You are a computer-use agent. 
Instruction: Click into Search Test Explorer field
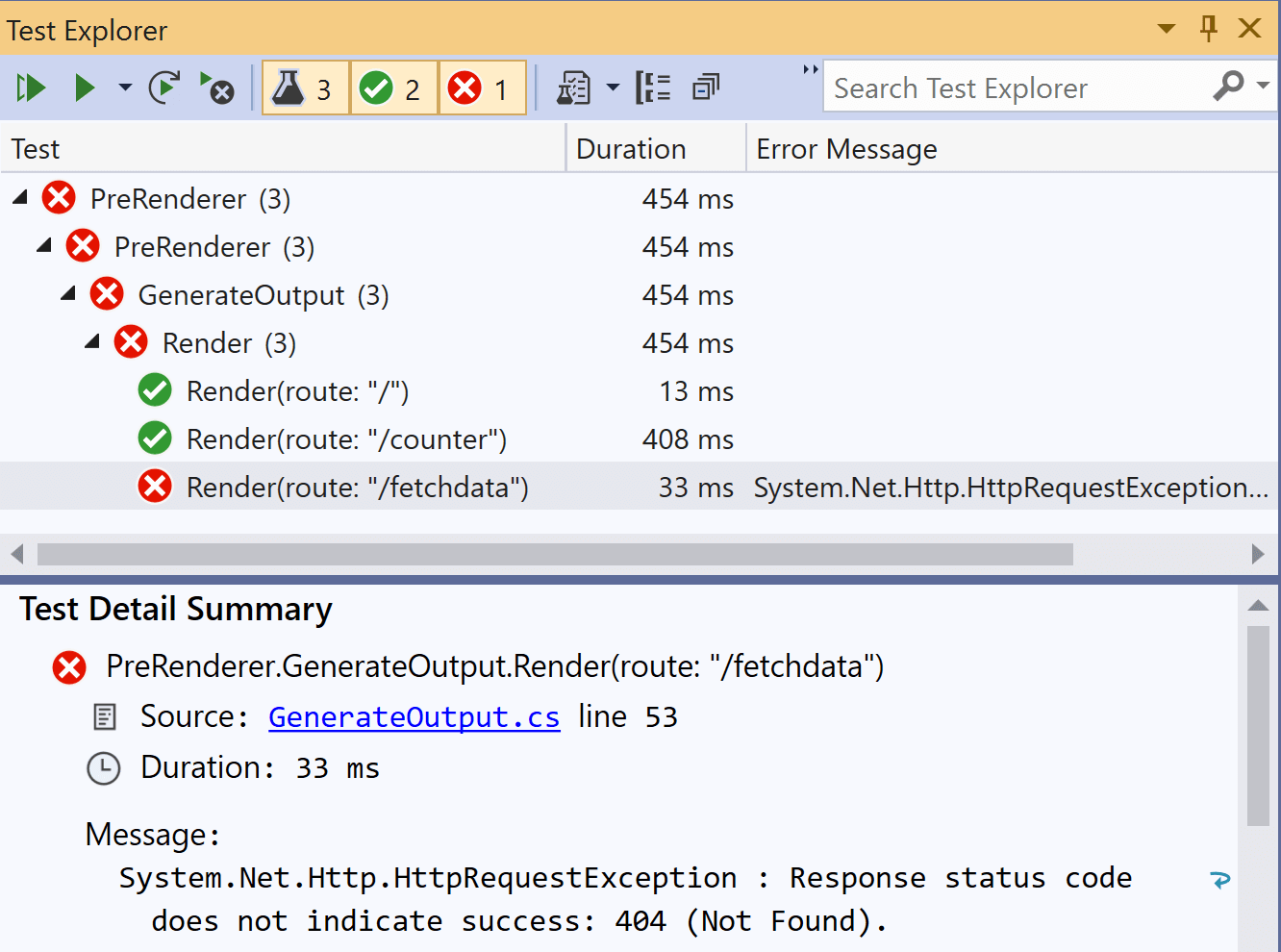coord(1015,88)
